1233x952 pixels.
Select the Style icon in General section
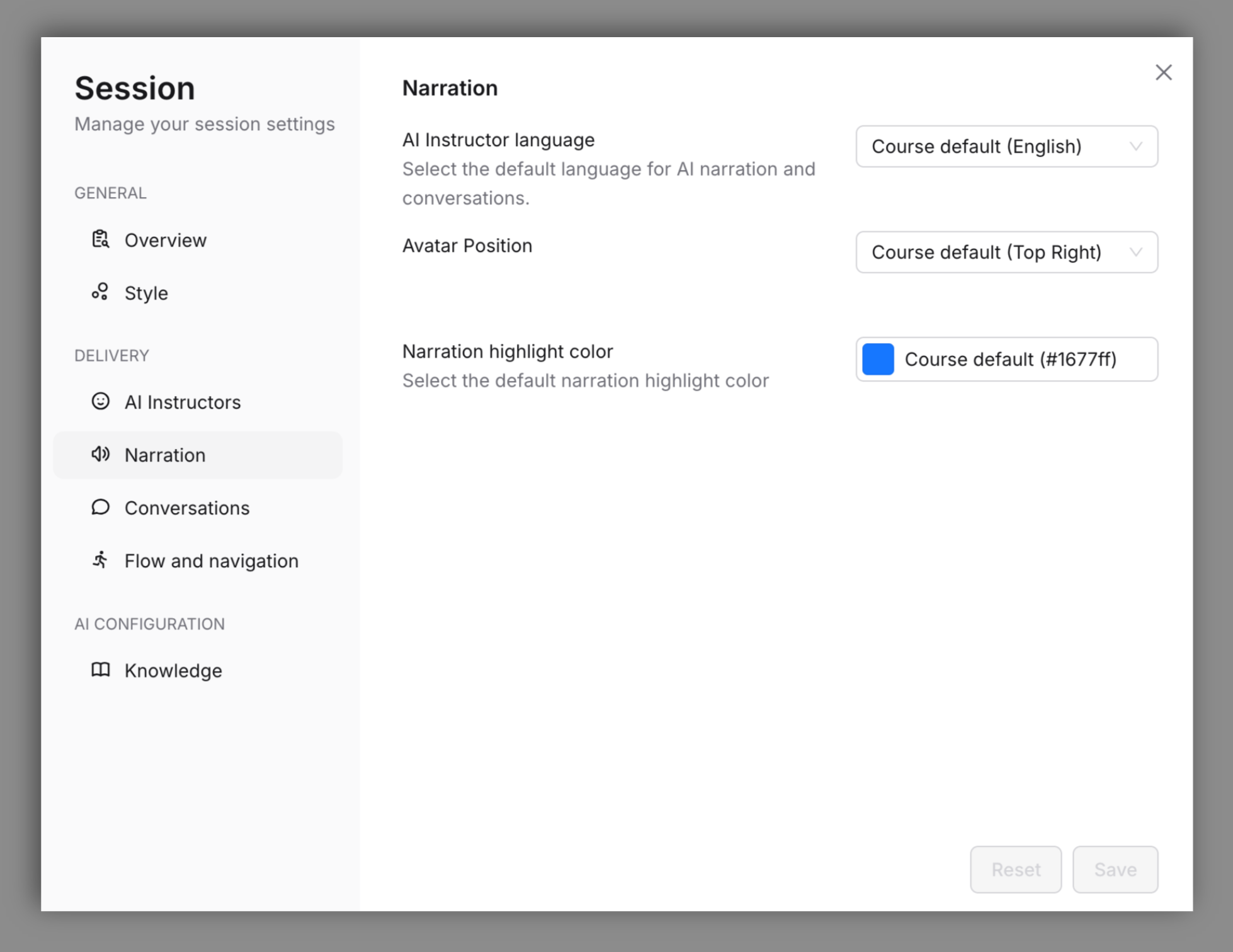[x=100, y=292]
